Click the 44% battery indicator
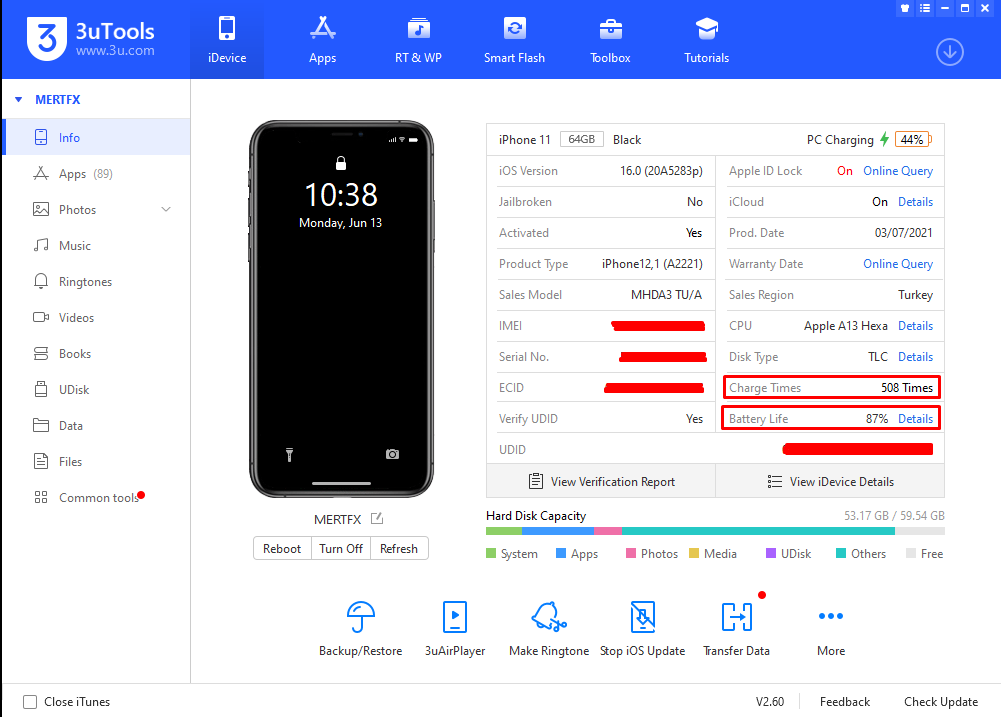The width and height of the screenshot is (1001, 717). pyautogui.click(x=914, y=140)
